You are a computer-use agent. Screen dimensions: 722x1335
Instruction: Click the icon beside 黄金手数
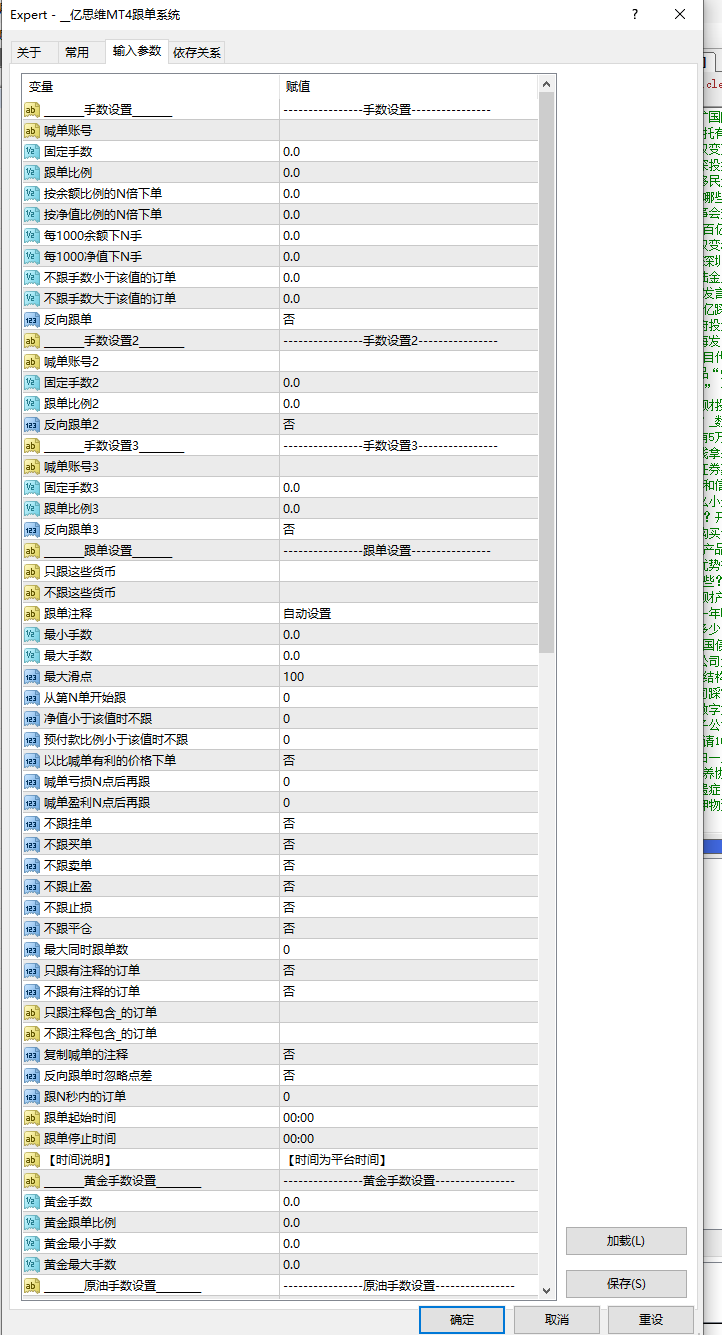(32, 1202)
